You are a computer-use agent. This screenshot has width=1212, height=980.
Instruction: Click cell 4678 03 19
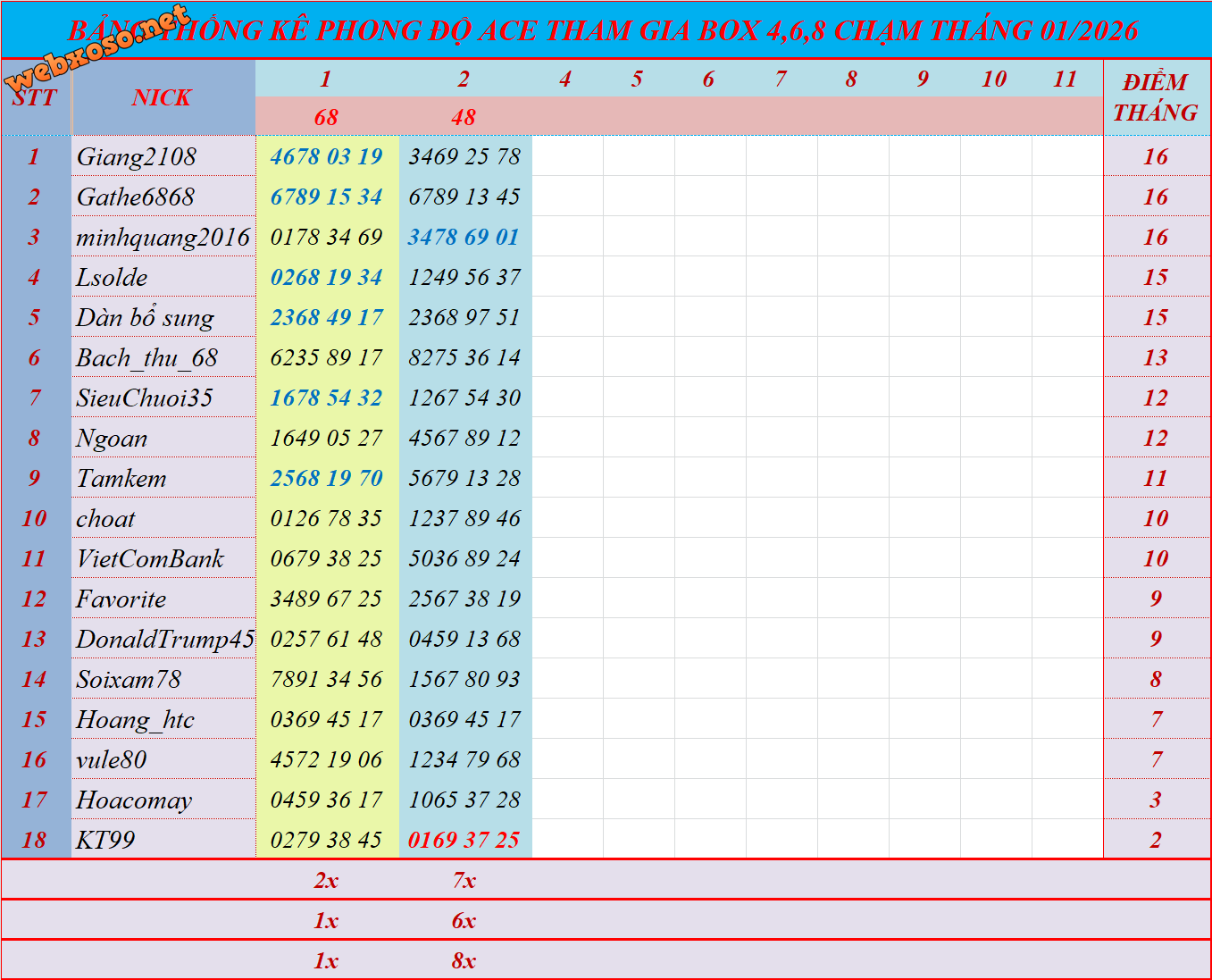327,156
